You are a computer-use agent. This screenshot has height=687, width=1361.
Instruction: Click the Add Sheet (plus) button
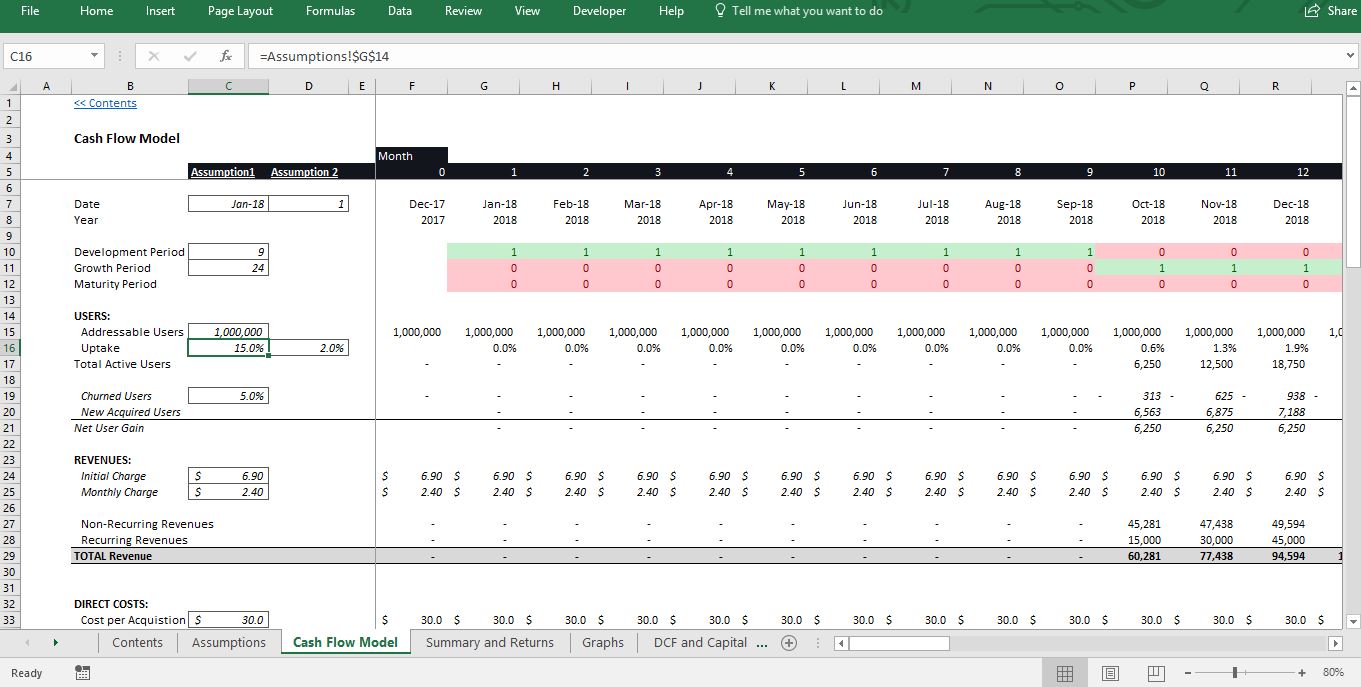point(789,643)
